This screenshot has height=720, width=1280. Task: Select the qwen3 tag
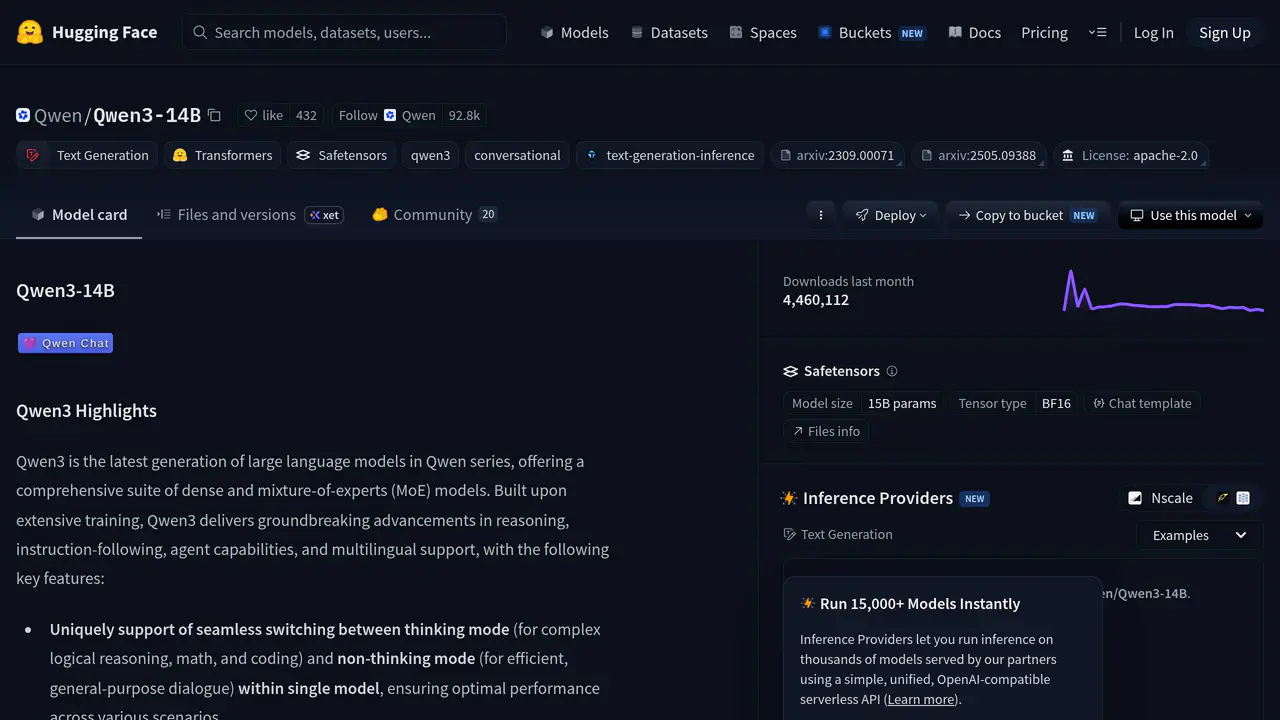(430, 155)
